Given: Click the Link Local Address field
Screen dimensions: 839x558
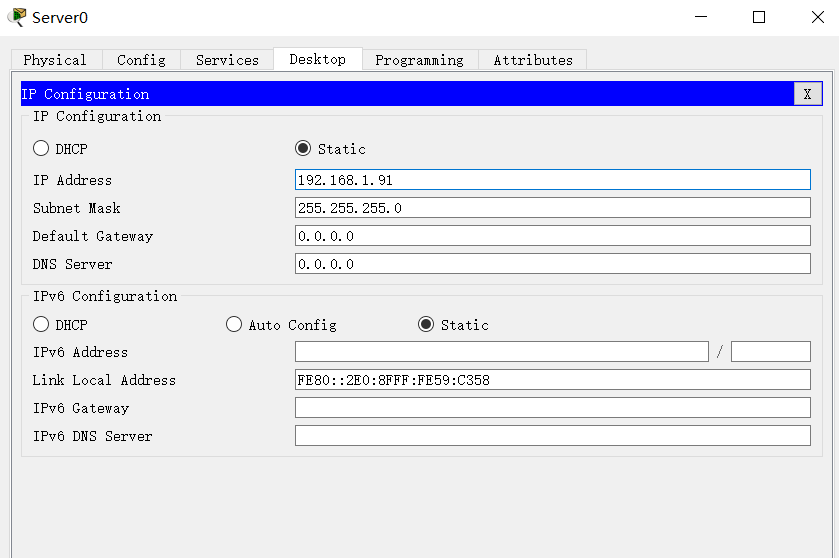Looking at the screenshot, I should tap(553, 380).
